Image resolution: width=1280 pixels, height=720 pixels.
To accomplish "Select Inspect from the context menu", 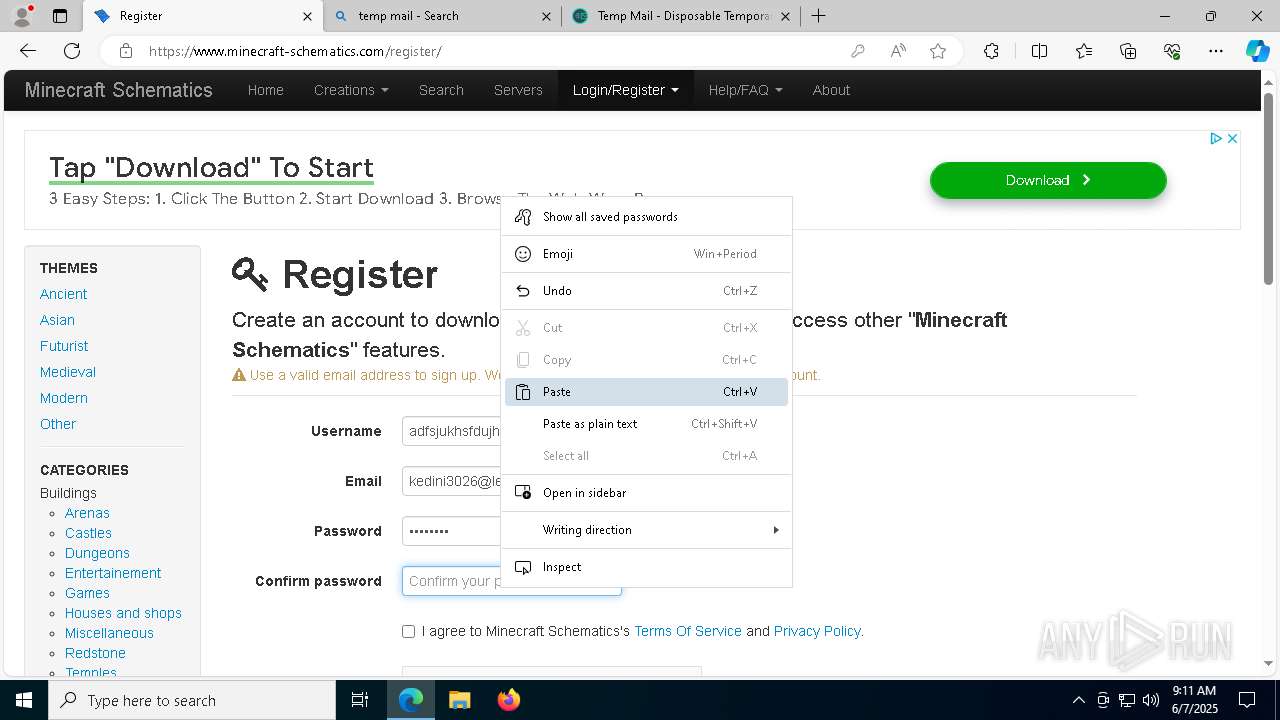I will tap(646, 567).
